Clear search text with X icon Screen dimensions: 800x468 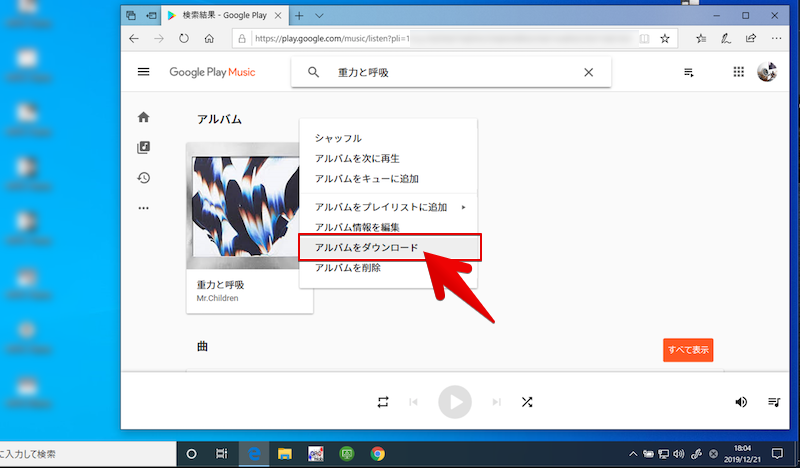(588, 72)
